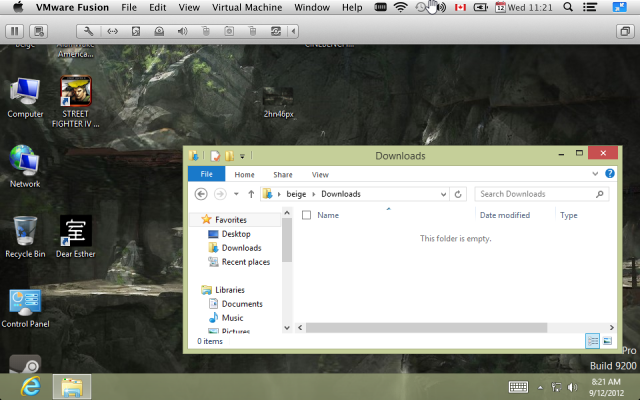Open the View ribbon tab
This screenshot has width=640, height=400.
tap(320, 175)
